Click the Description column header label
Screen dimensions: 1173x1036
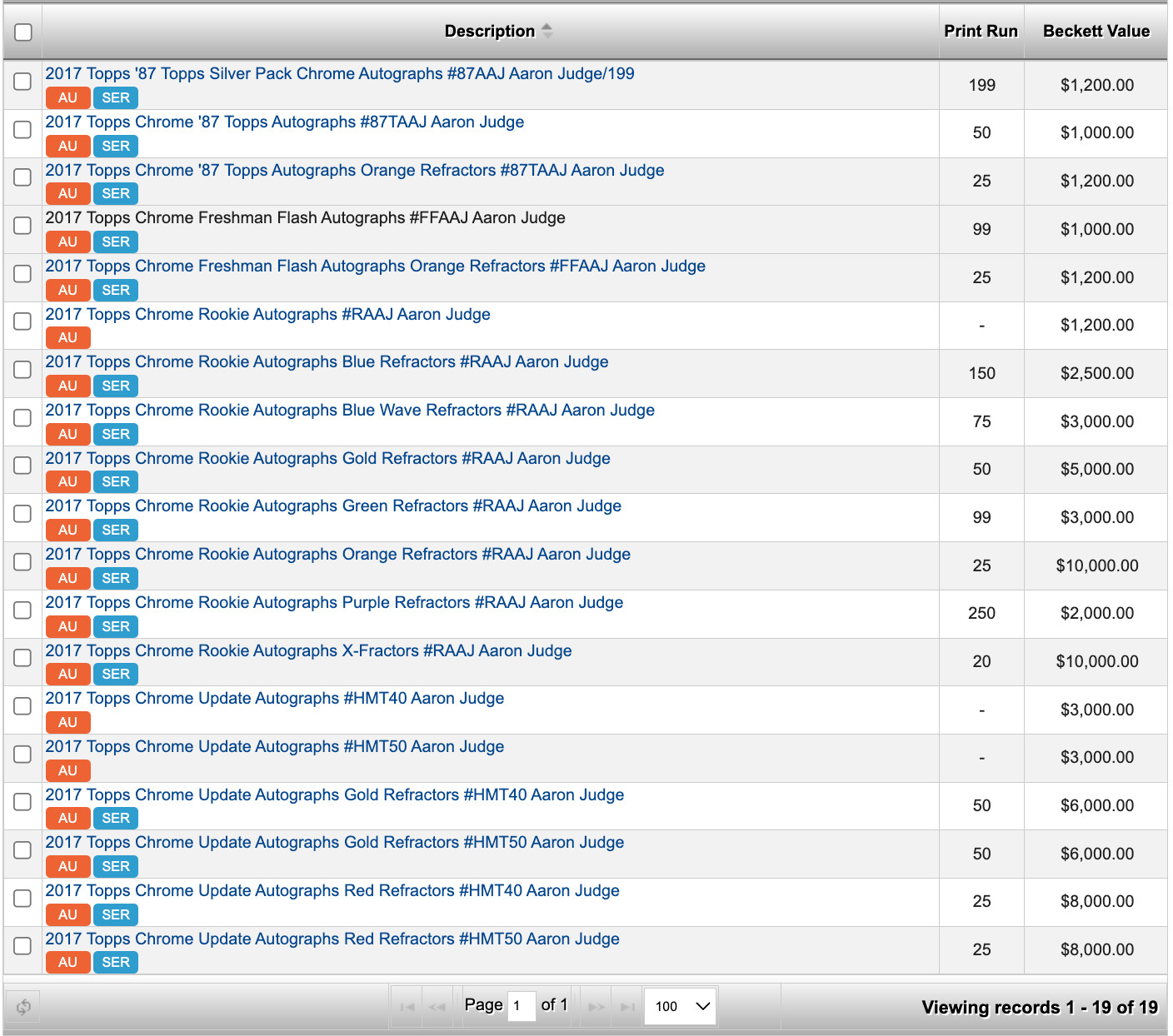pyautogui.click(x=490, y=31)
